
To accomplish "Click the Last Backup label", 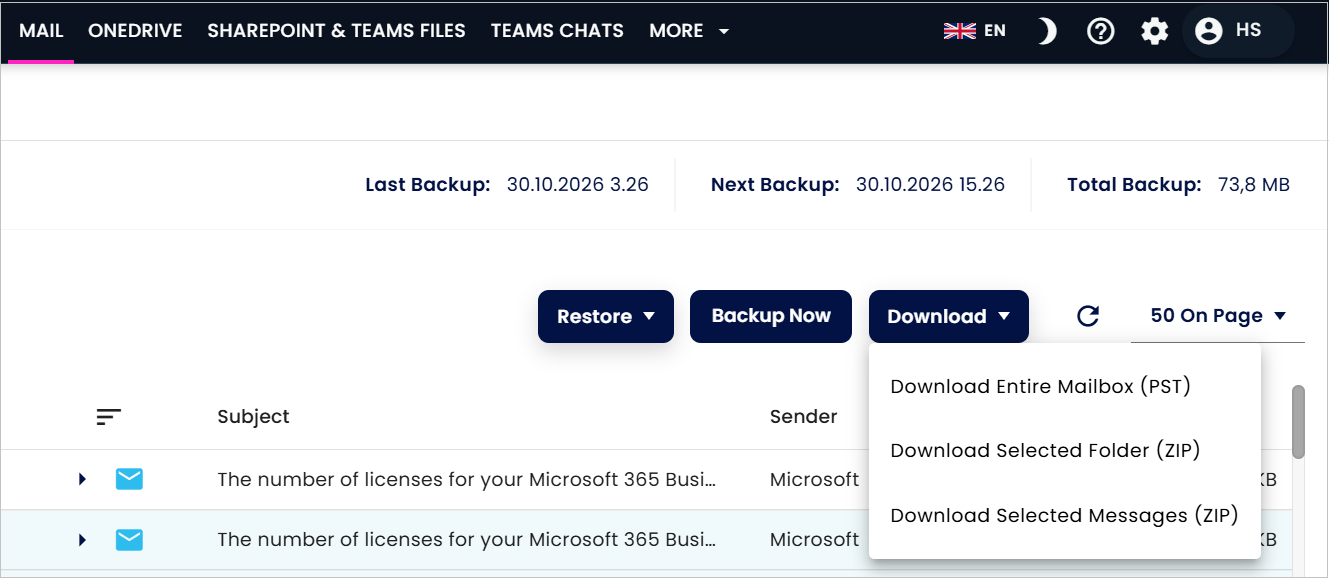I will (x=428, y=185).
